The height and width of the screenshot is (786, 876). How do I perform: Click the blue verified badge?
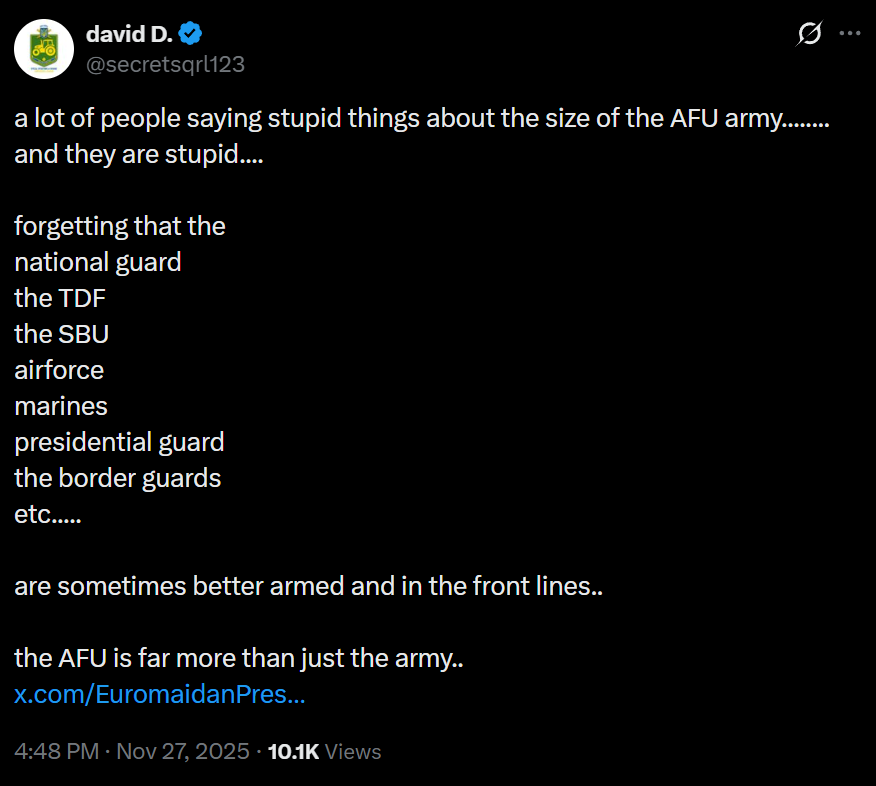pos(191,35)
